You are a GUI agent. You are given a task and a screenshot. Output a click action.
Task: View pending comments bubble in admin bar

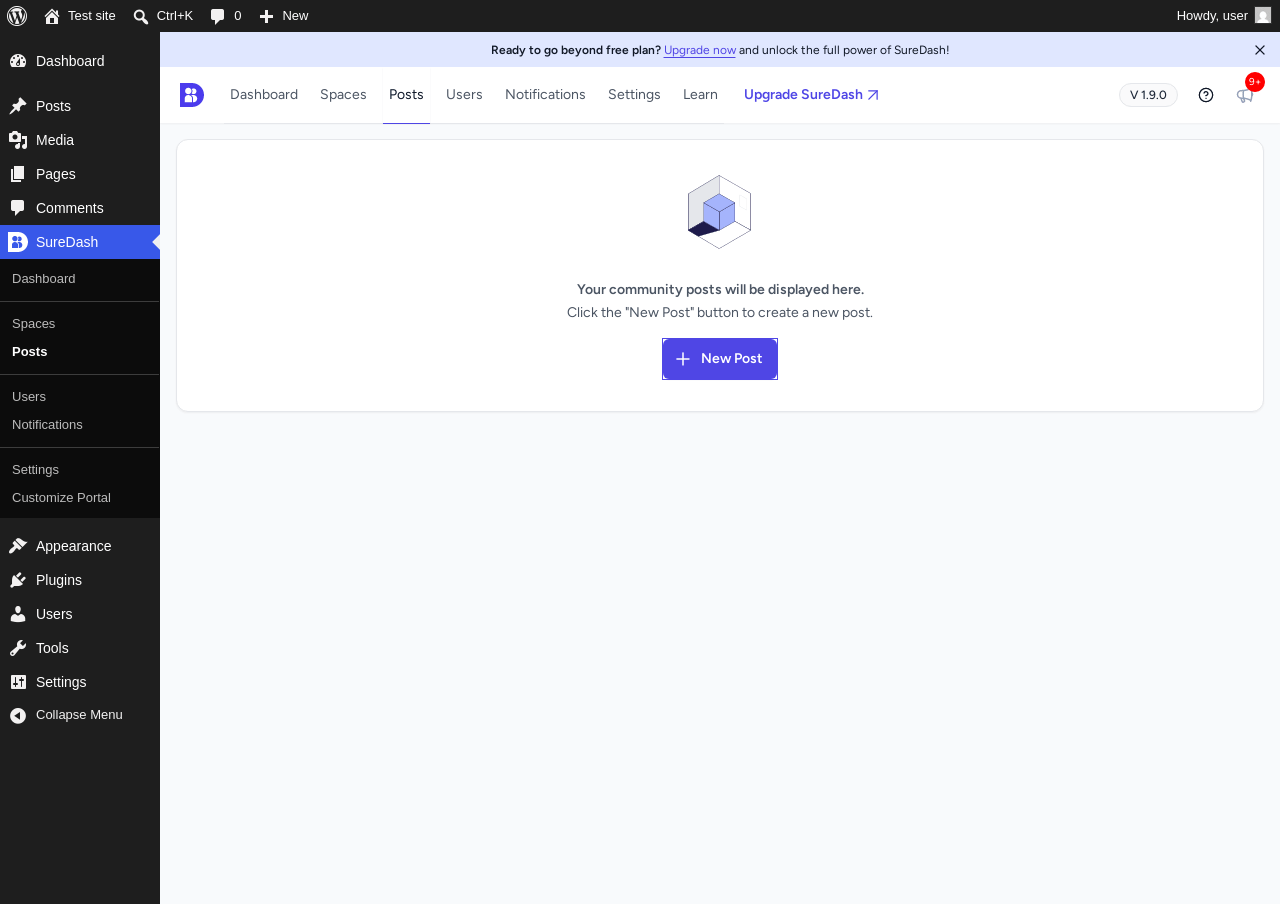tap(226, 16)
